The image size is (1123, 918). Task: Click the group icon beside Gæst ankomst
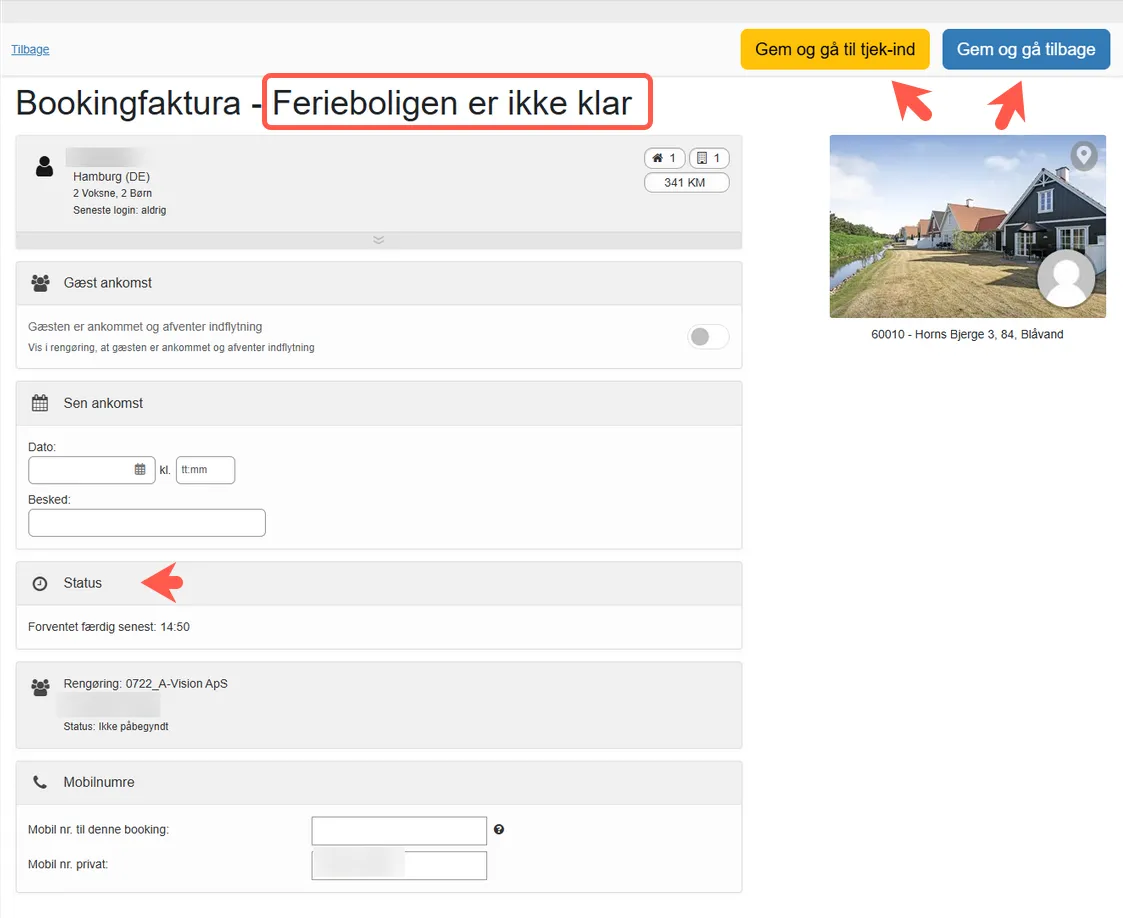coord(40,282)
